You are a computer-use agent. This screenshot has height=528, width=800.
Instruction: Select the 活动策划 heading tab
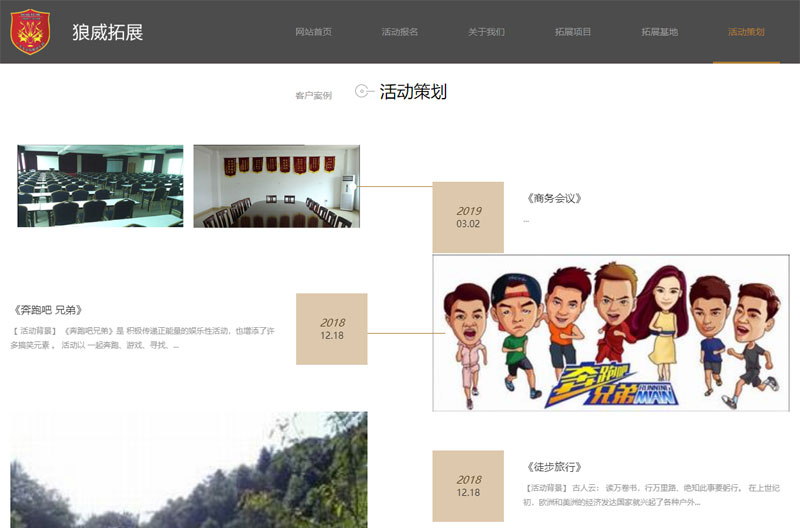click(413, 92)
